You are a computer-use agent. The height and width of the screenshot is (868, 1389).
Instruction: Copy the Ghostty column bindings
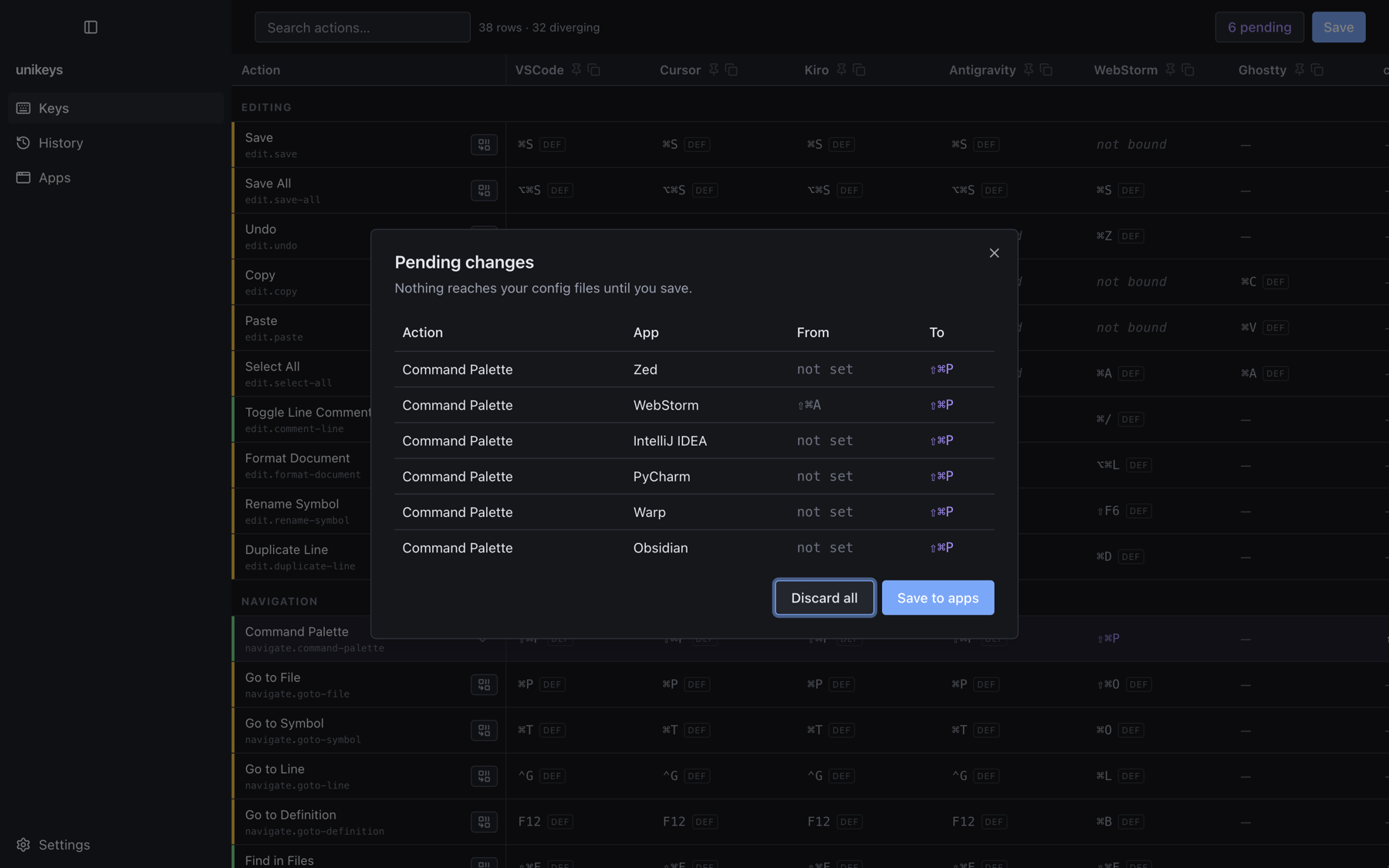[x=1317, y=69]
